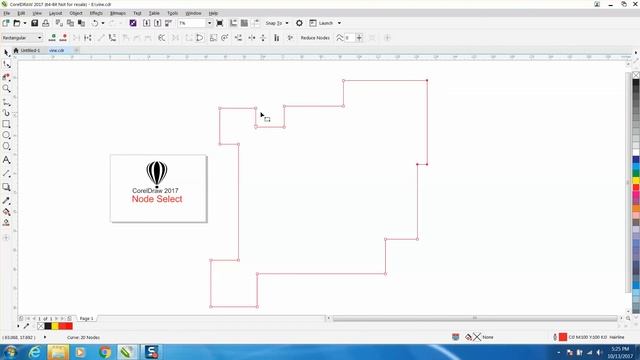Open the Open-file dropdown arrow
The image size is (640, 360).
[24, 23]
